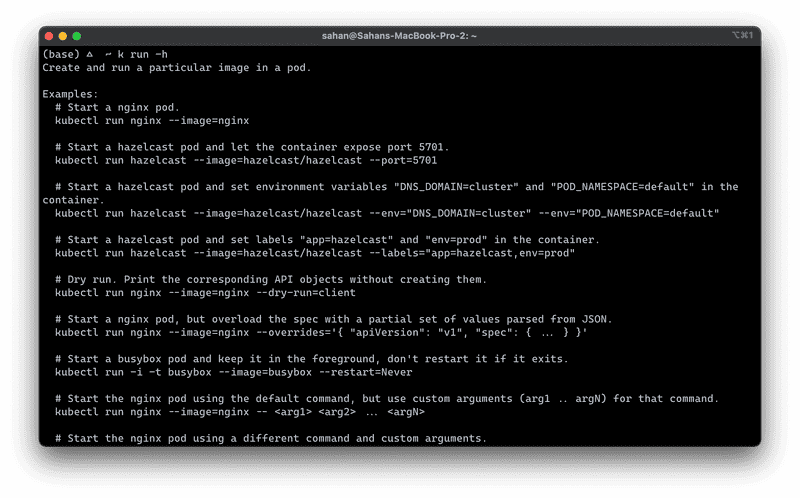Screen dimensions: 800x498
Task: Minimize the terminal with the yellow button
Action: pos(63,36)
